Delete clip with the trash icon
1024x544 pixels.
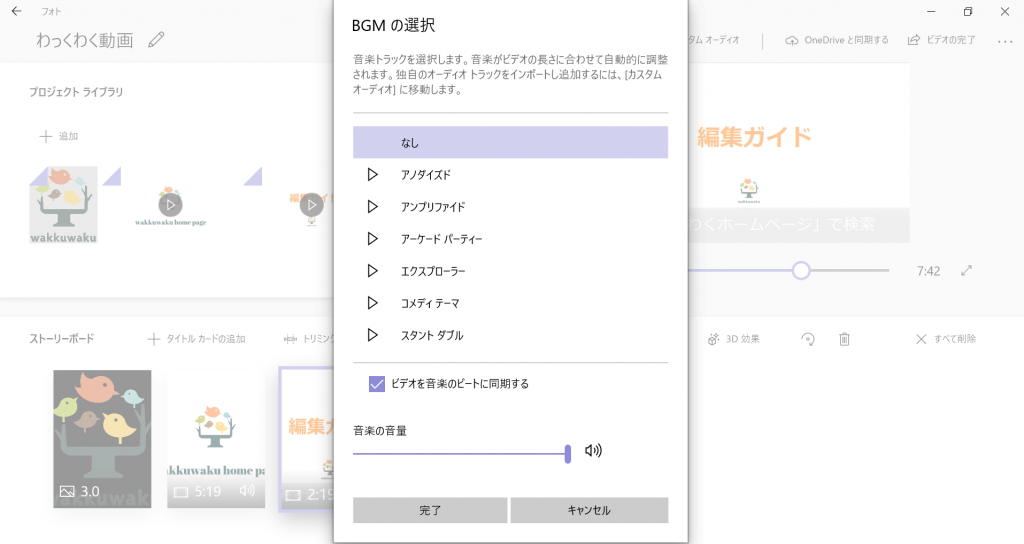point(844,339)
